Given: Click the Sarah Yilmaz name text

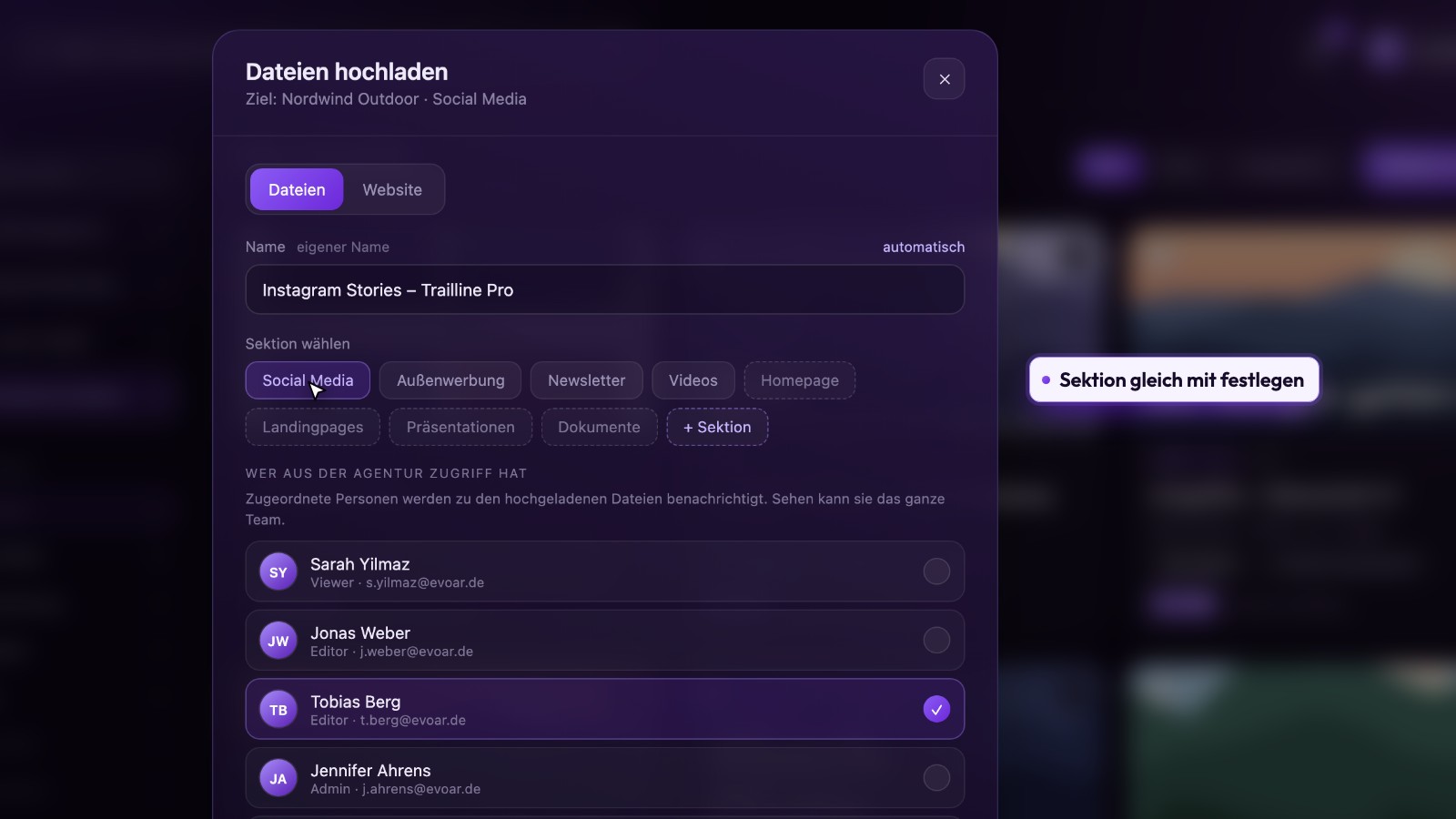Looking at the screenshot, I should (360, 564).
